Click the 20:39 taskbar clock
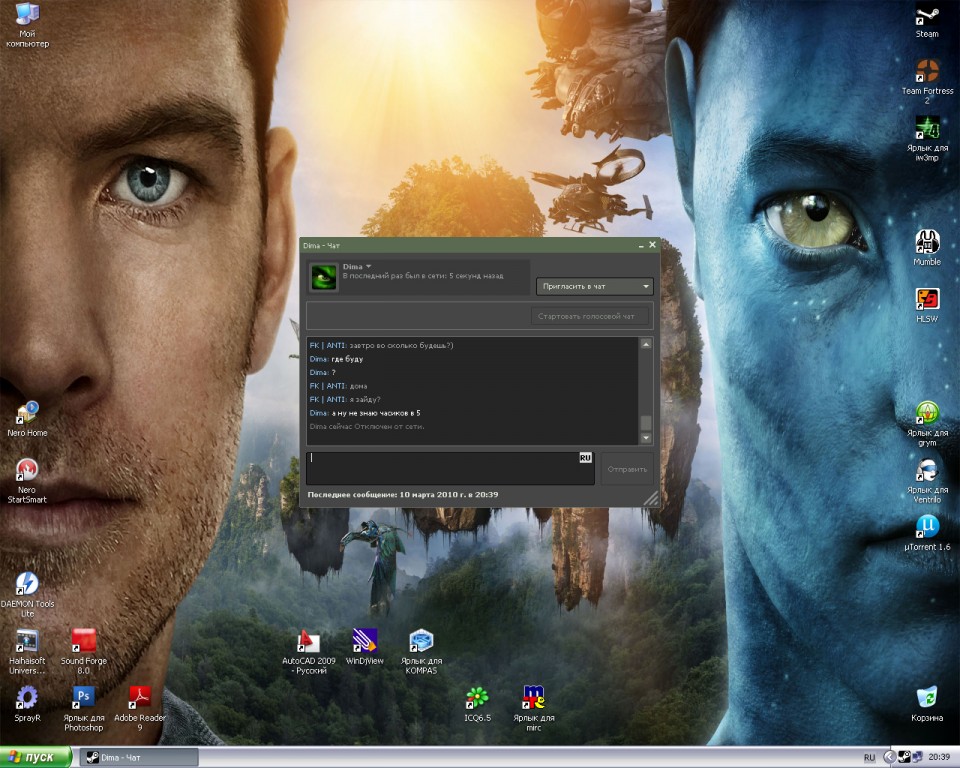The image size is (960, 768). [x=939, y=757]
